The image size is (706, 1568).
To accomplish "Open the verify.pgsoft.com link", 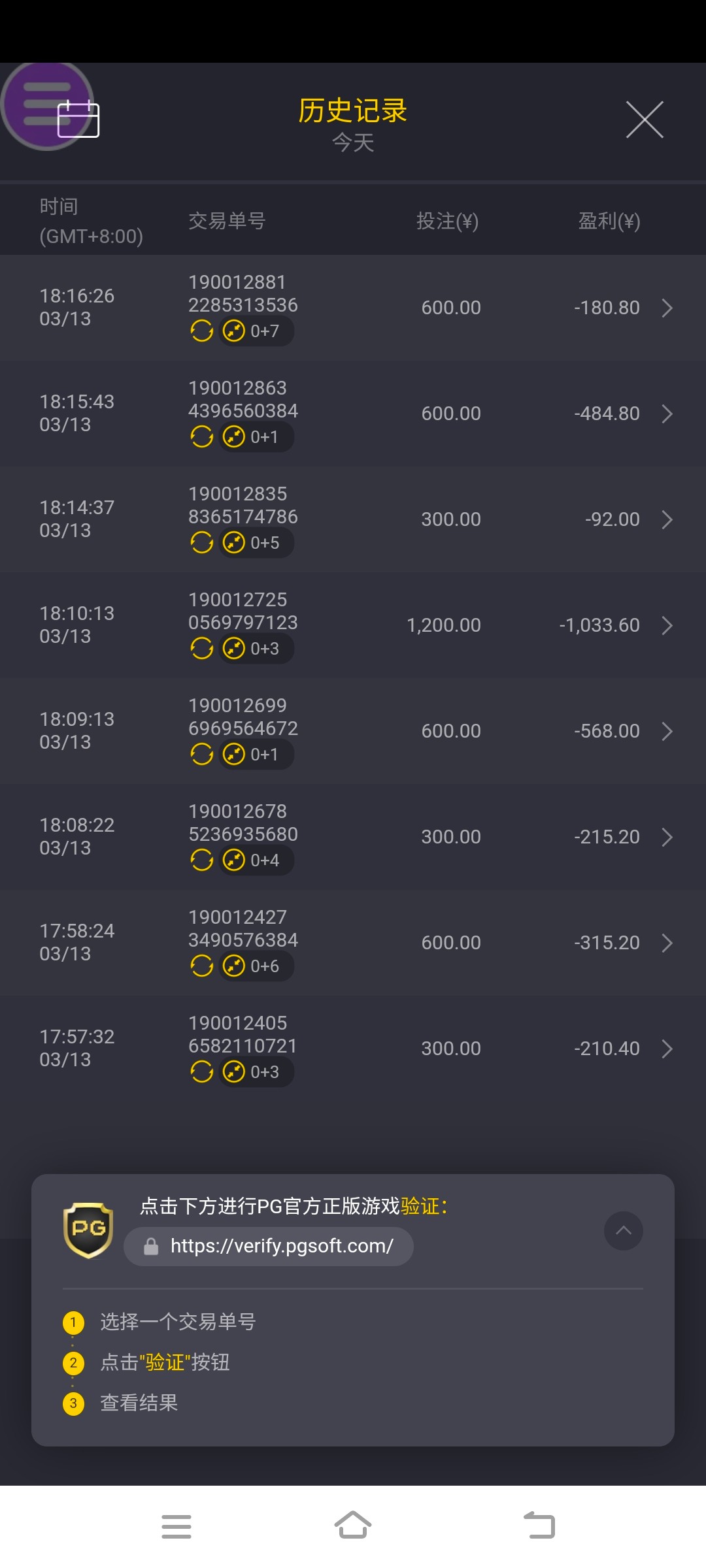I will point(281,1247).
